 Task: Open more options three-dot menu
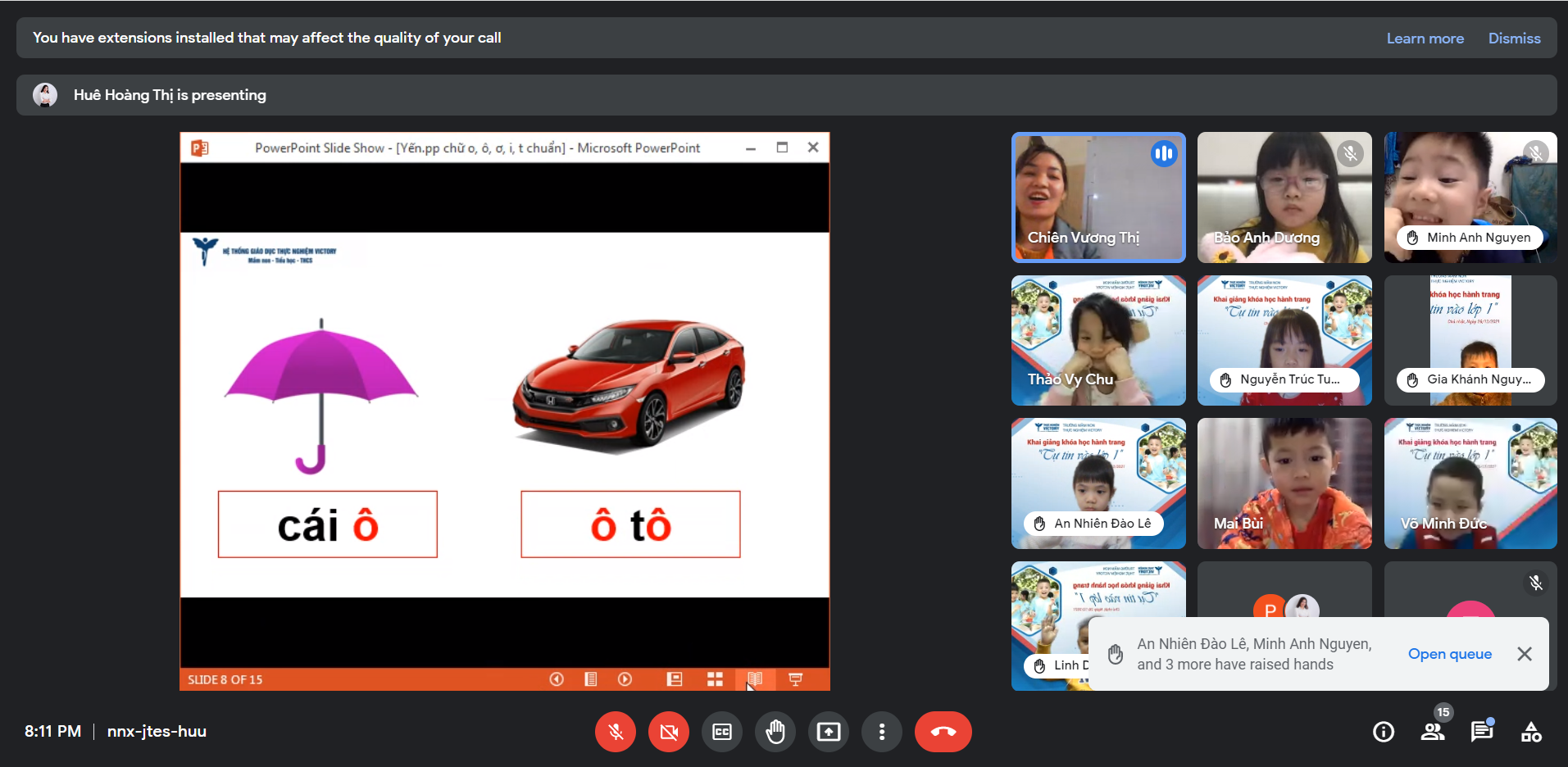[x=882, y=732]
